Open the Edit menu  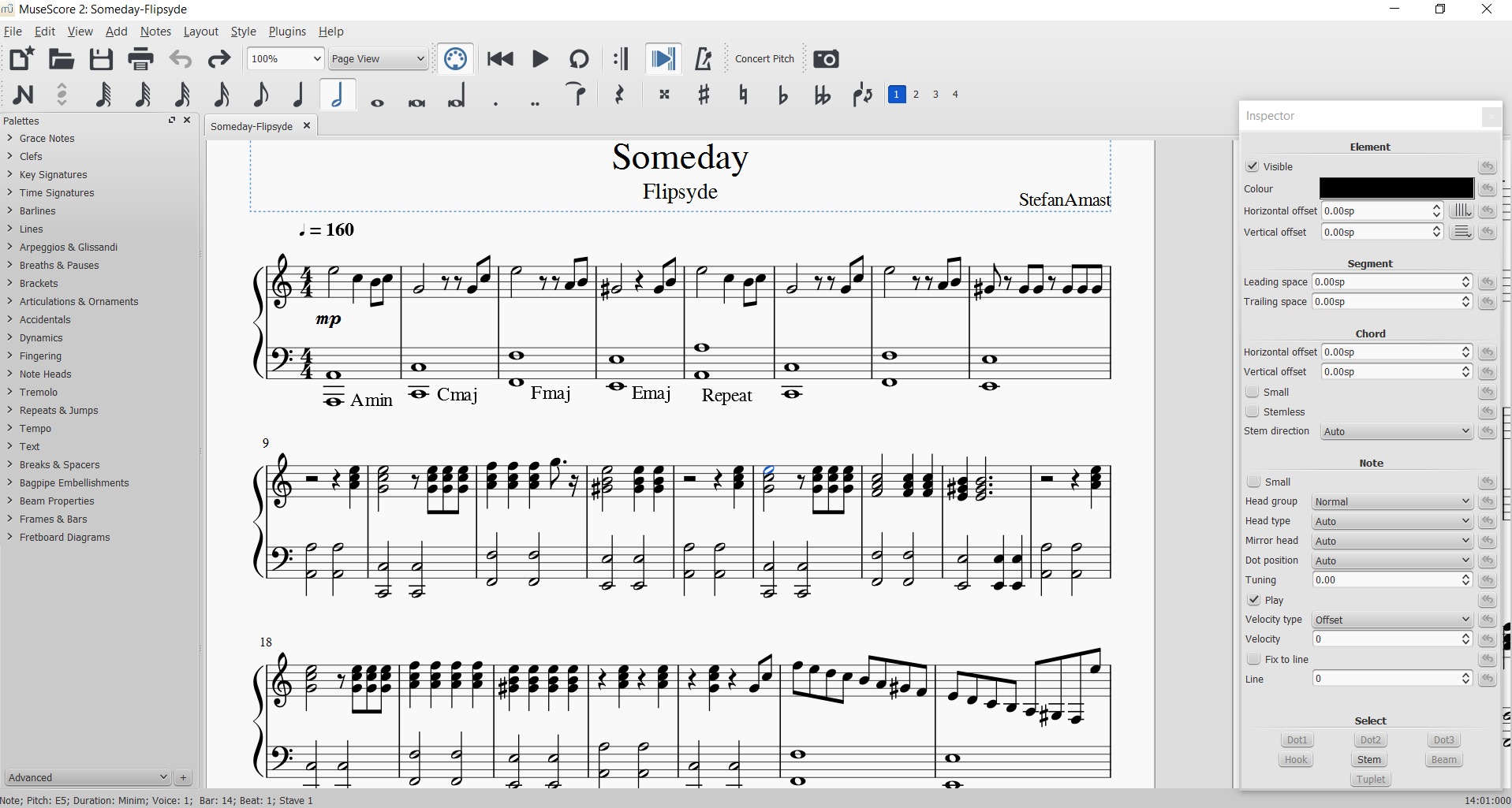[45, 32]
